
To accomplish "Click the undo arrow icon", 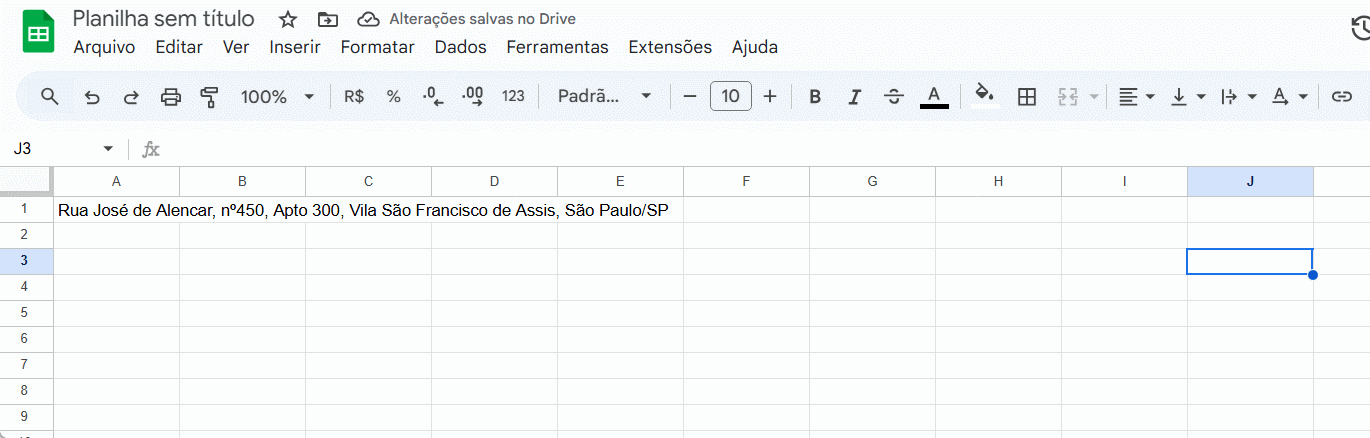I will pyautogui.click(x=92, y=97).
